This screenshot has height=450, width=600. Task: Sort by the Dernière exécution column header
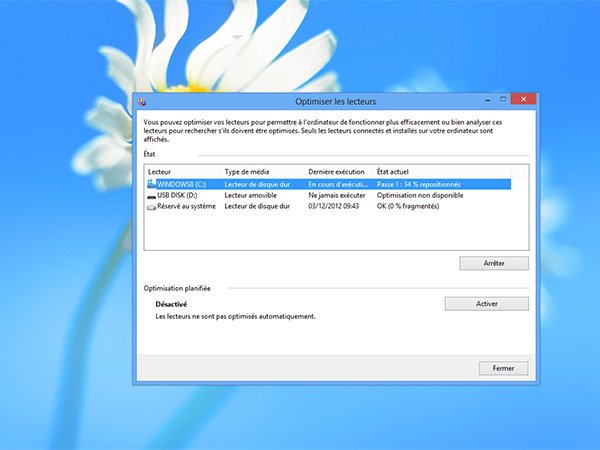[339, 172]
